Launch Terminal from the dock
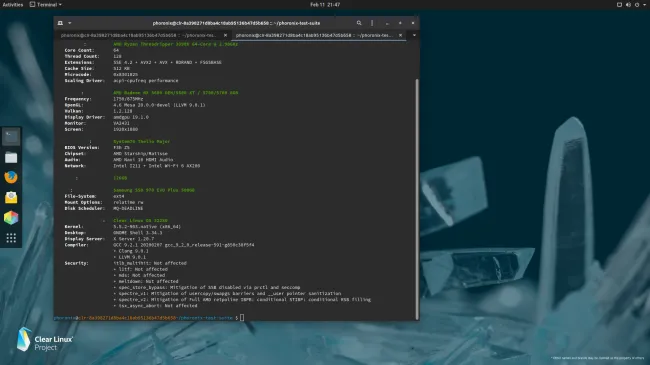650x365 pixels. [x=11, y=137]
